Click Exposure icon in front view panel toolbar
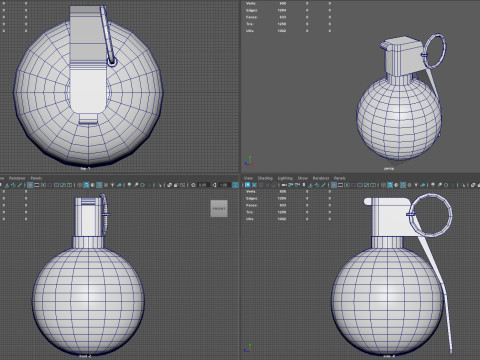The image size is (480, 360). 193,185
